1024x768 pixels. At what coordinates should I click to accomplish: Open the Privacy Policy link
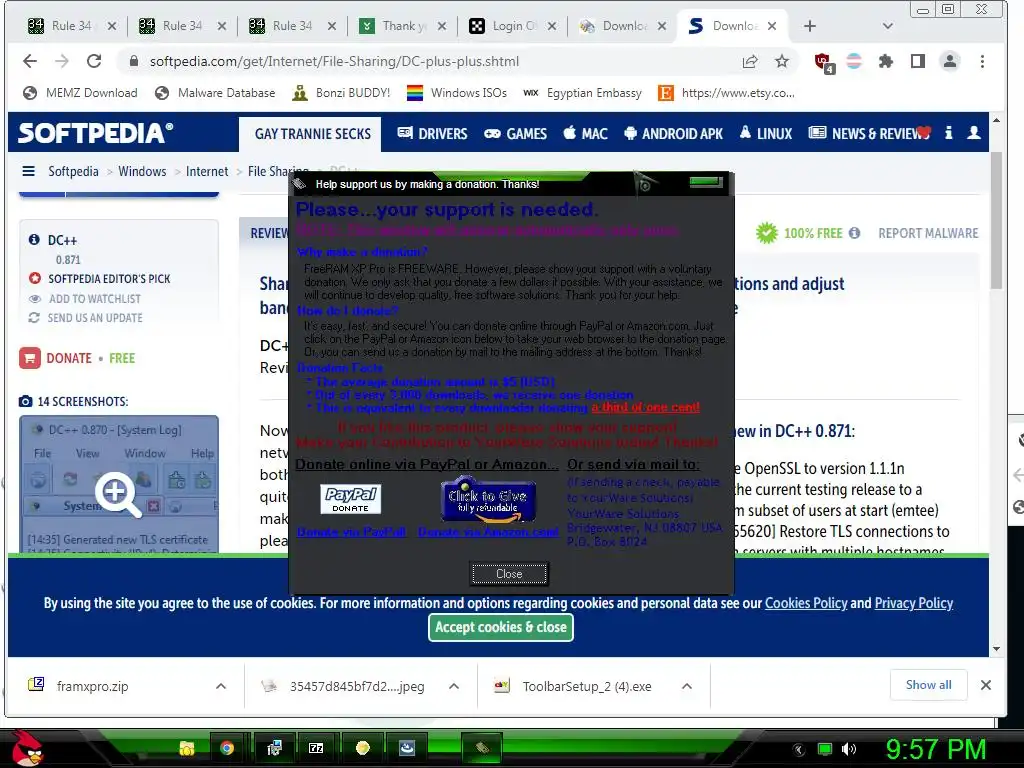tap(914, 603)
